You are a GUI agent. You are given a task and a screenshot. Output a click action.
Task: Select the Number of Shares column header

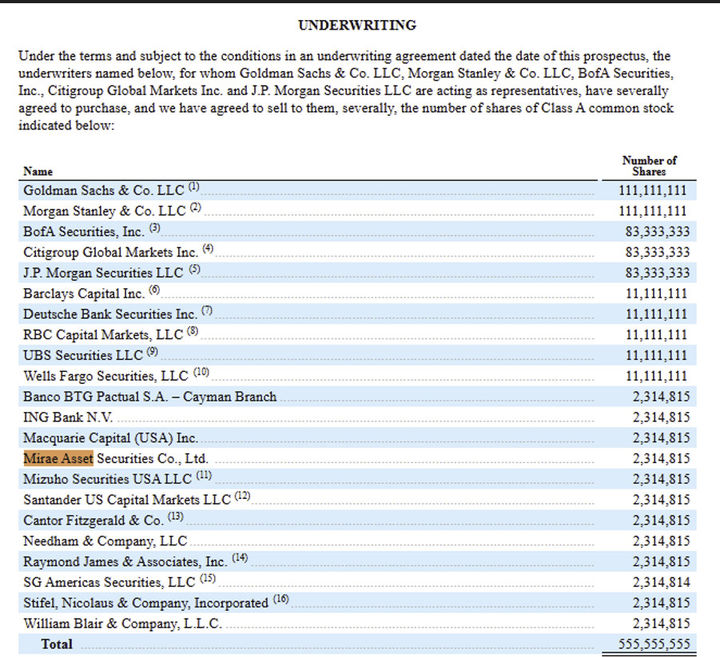[x=649, y=166]
